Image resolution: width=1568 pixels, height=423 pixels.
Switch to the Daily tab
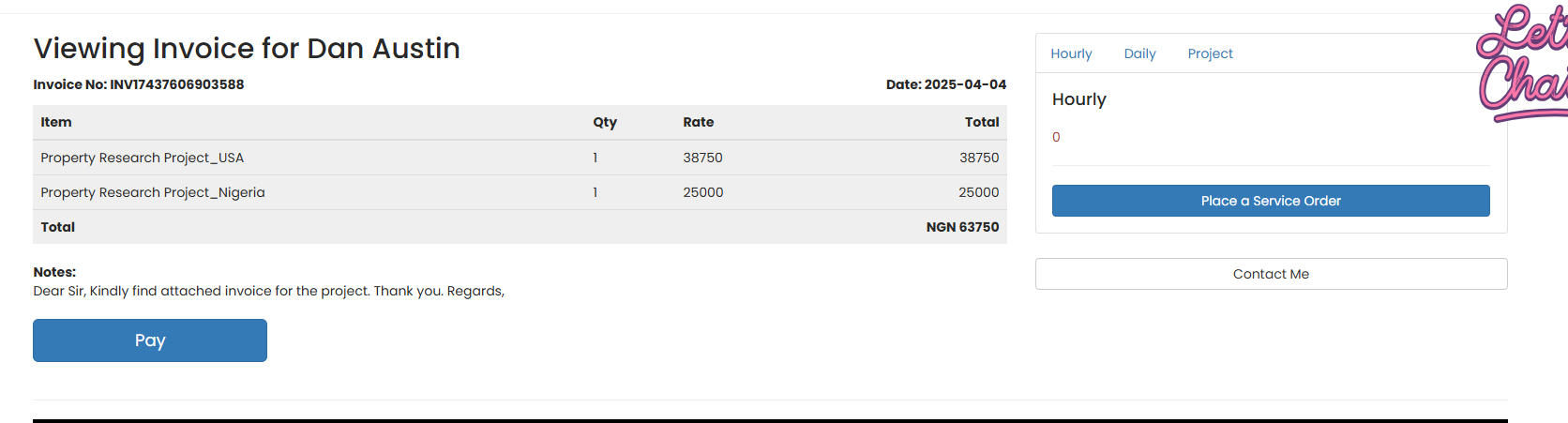(x=1139, y=53)
